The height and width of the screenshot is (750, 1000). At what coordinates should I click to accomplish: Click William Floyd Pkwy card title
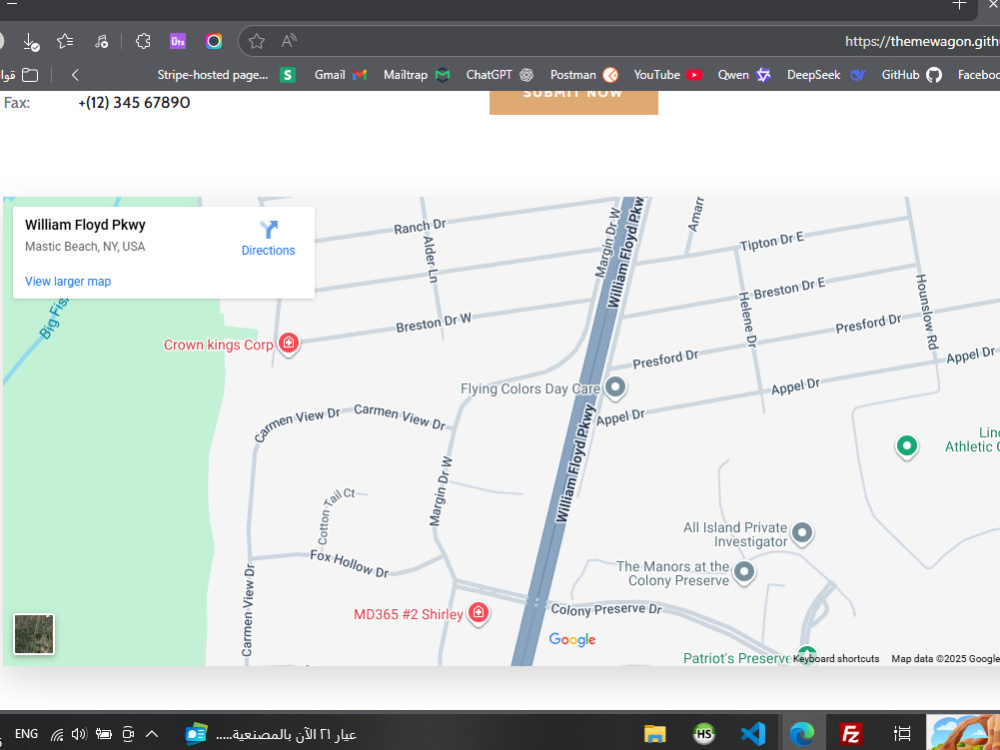coord(85,225)
